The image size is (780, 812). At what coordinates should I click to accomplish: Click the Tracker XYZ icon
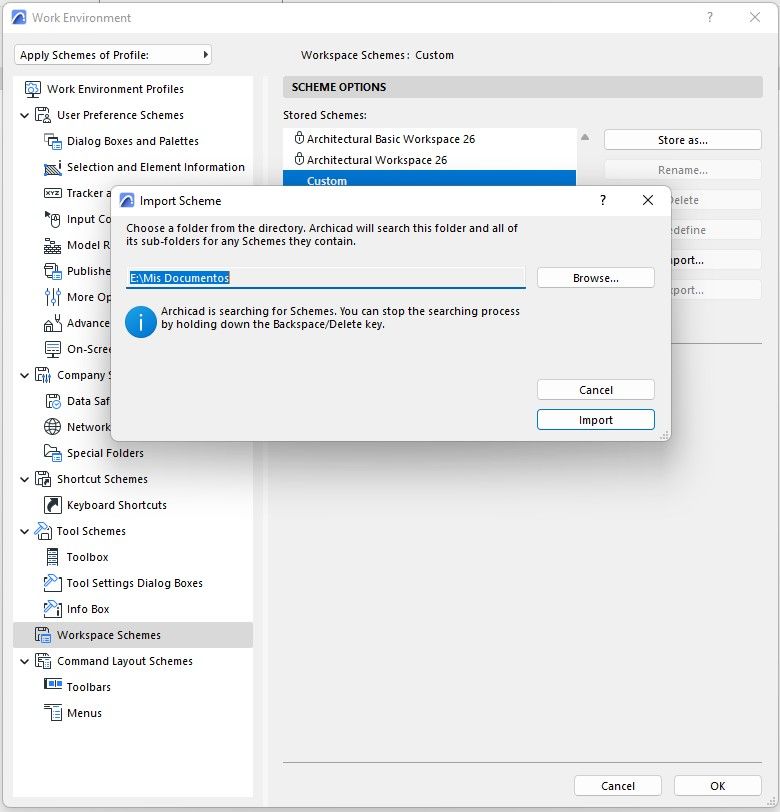(53, 193)
